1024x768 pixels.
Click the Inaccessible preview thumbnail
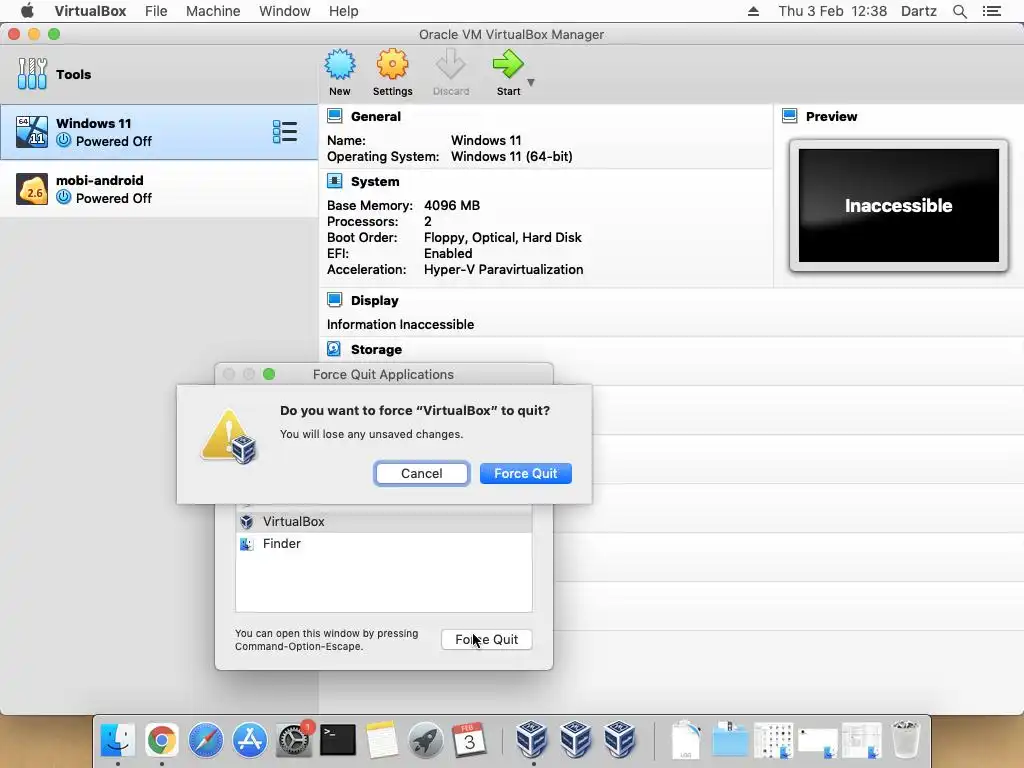pyautogui.click(x=899, y=205)
